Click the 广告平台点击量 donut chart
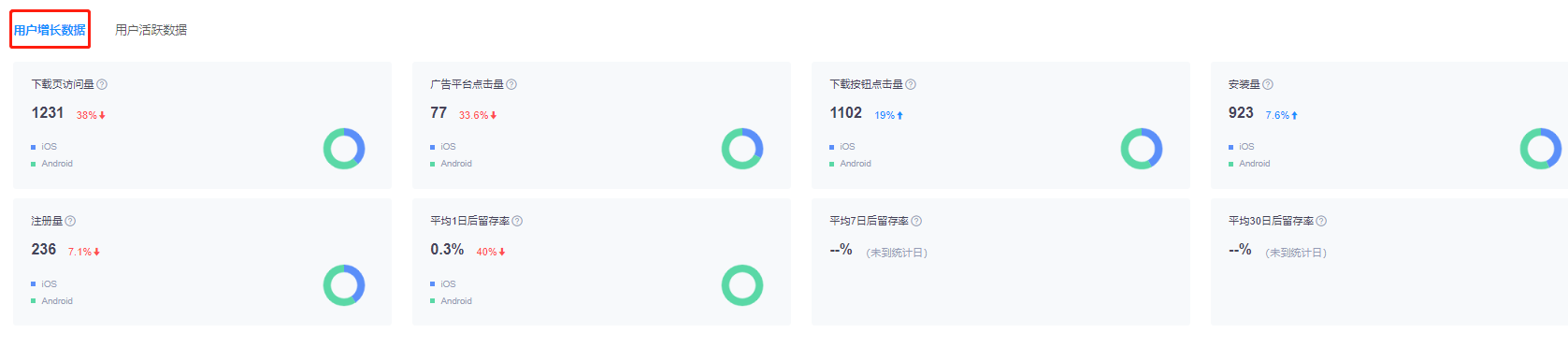This screenshot has width=1568, height=348. (x=742, y=149)
